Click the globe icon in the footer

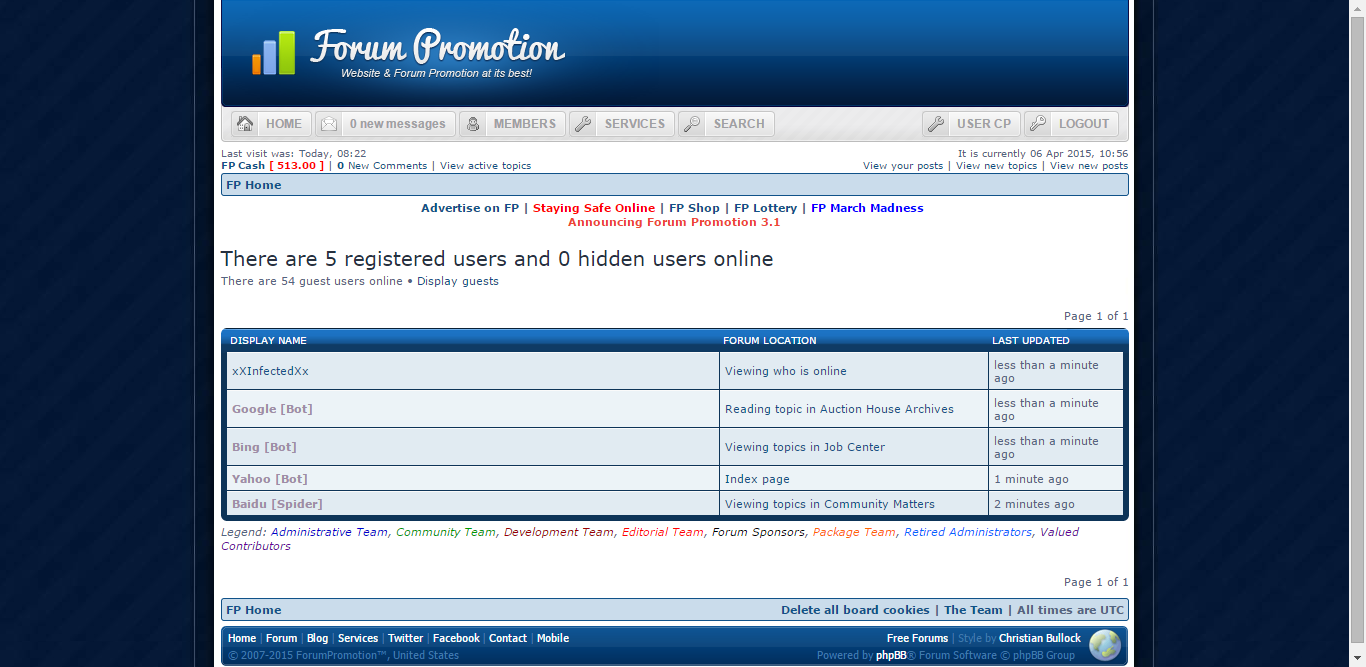[x=1105, y=645]
